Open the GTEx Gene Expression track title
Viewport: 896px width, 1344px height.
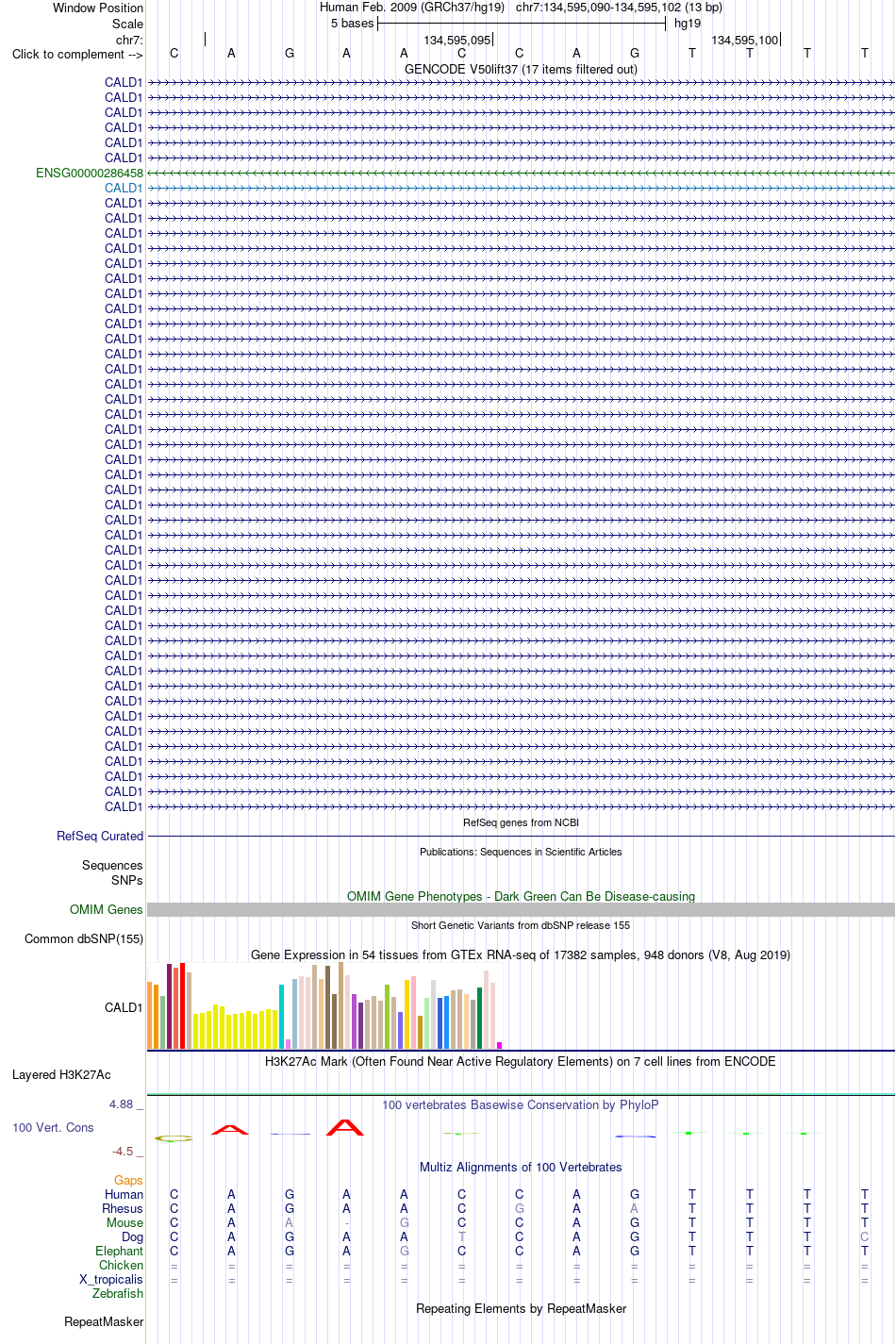tap(521, 954)
